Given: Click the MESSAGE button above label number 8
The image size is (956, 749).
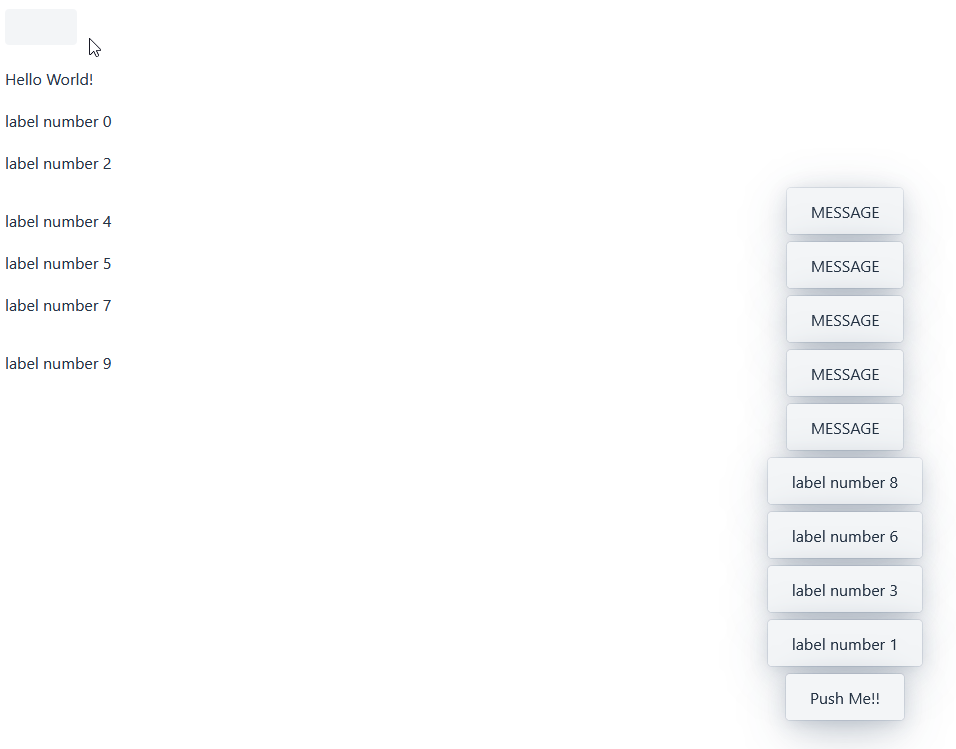Looking at the screenshot, I should (844, 427).
